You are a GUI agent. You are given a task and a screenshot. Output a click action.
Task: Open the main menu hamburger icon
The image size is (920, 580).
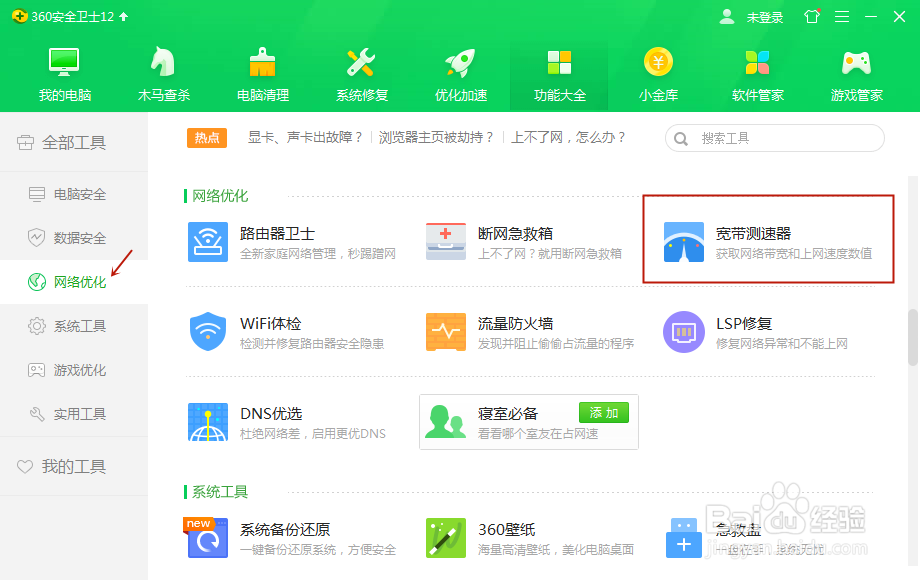842,16
